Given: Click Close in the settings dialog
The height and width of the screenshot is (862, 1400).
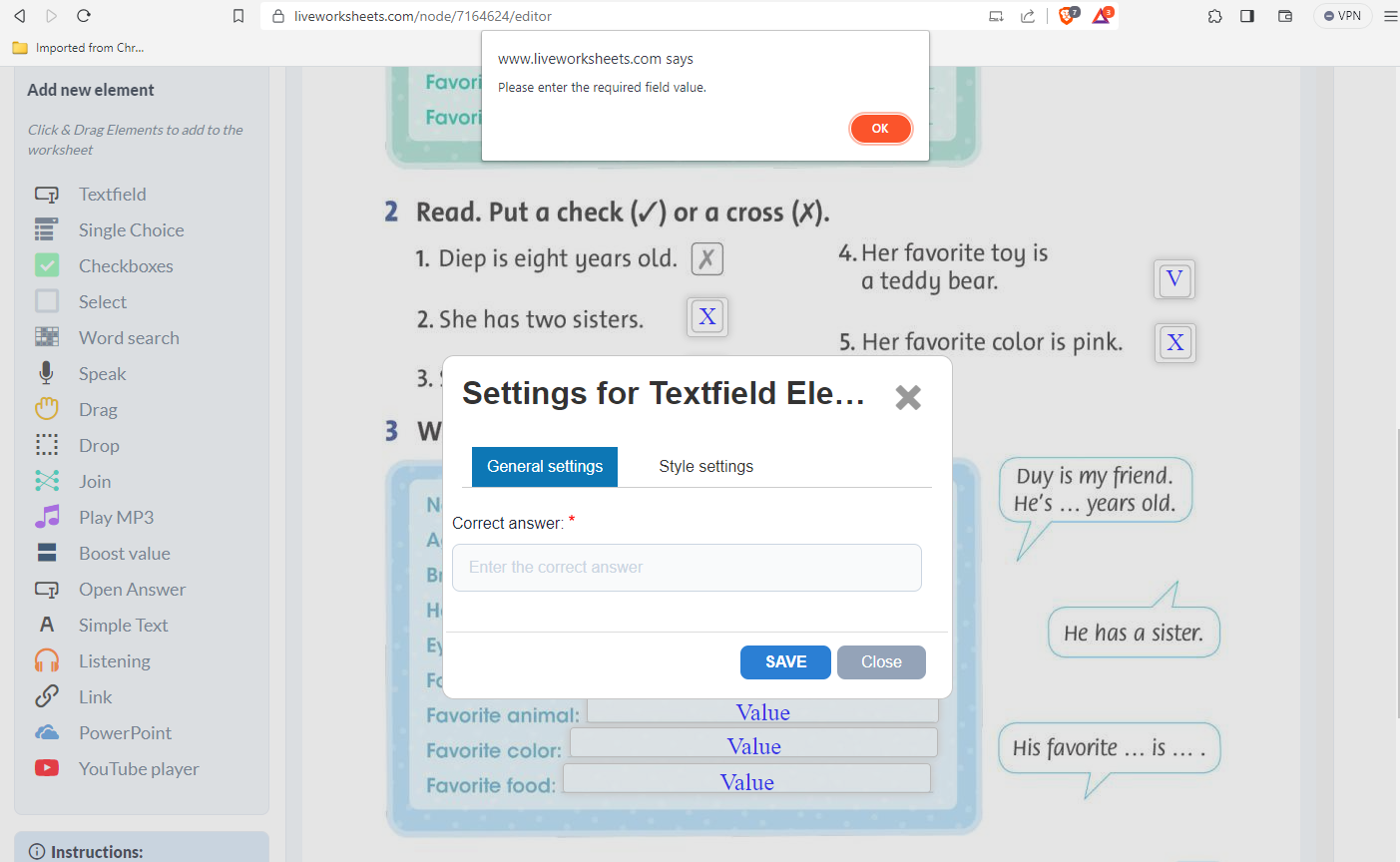Looking at the screenshot, I should coord(881,661).
